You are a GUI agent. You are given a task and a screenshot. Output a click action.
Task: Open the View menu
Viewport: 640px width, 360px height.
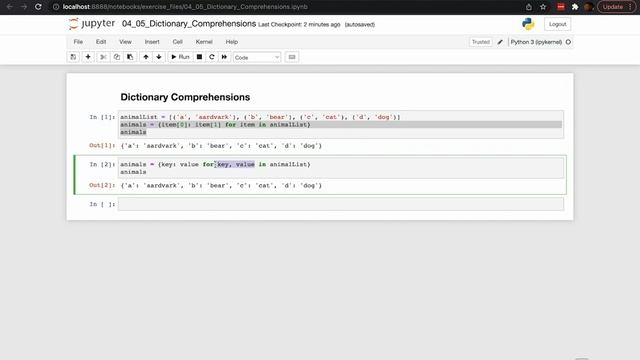pos(125,42)
